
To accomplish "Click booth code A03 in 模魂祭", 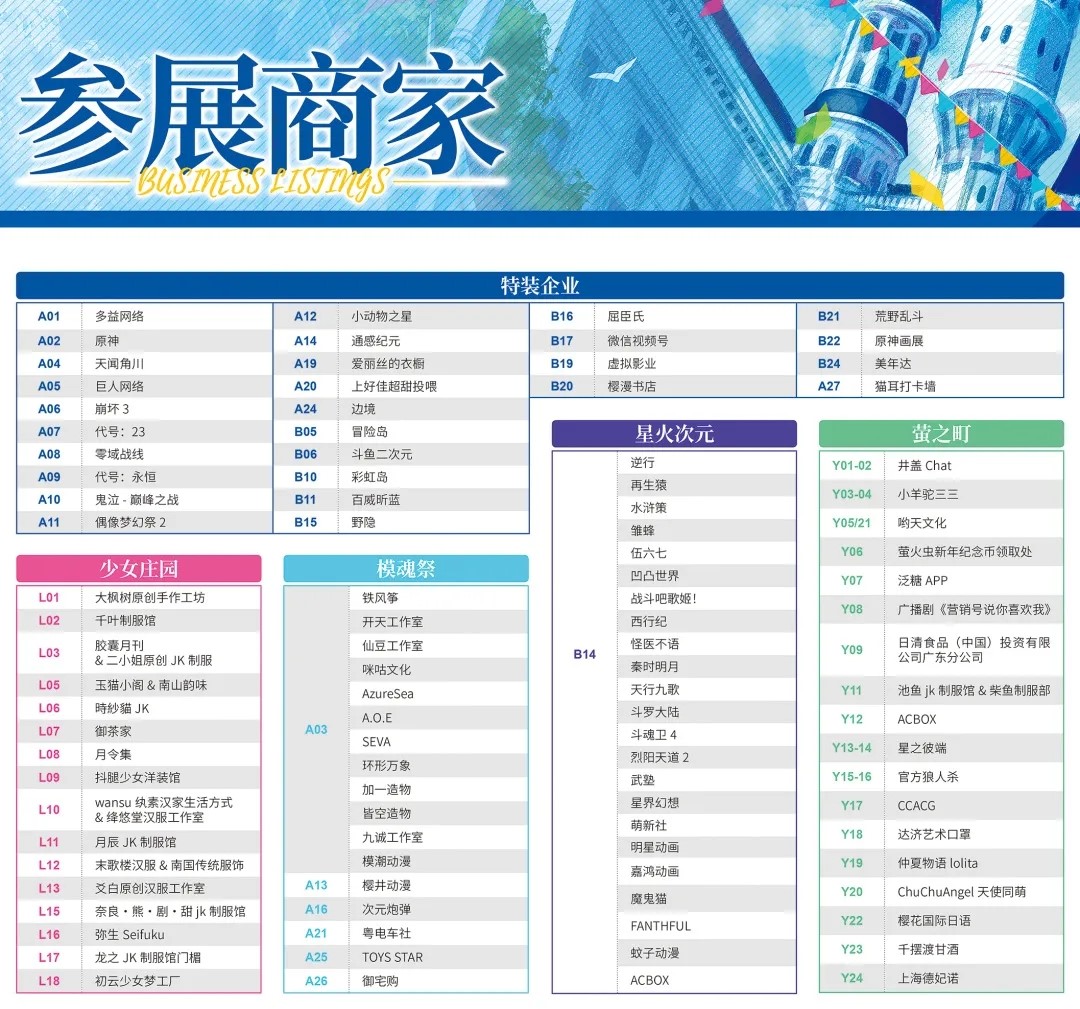I will [316, 729].
